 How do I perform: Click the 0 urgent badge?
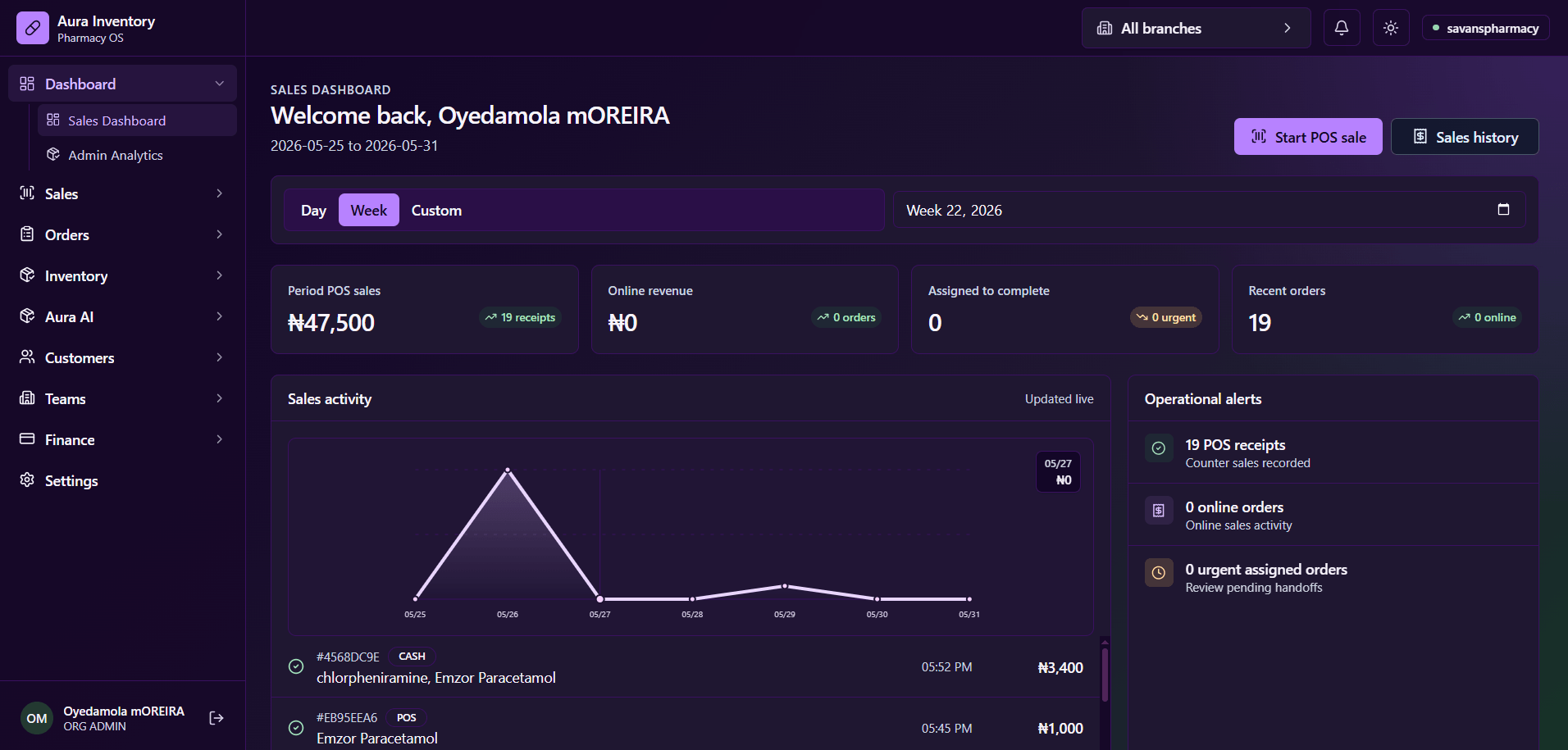point(1166,317)
